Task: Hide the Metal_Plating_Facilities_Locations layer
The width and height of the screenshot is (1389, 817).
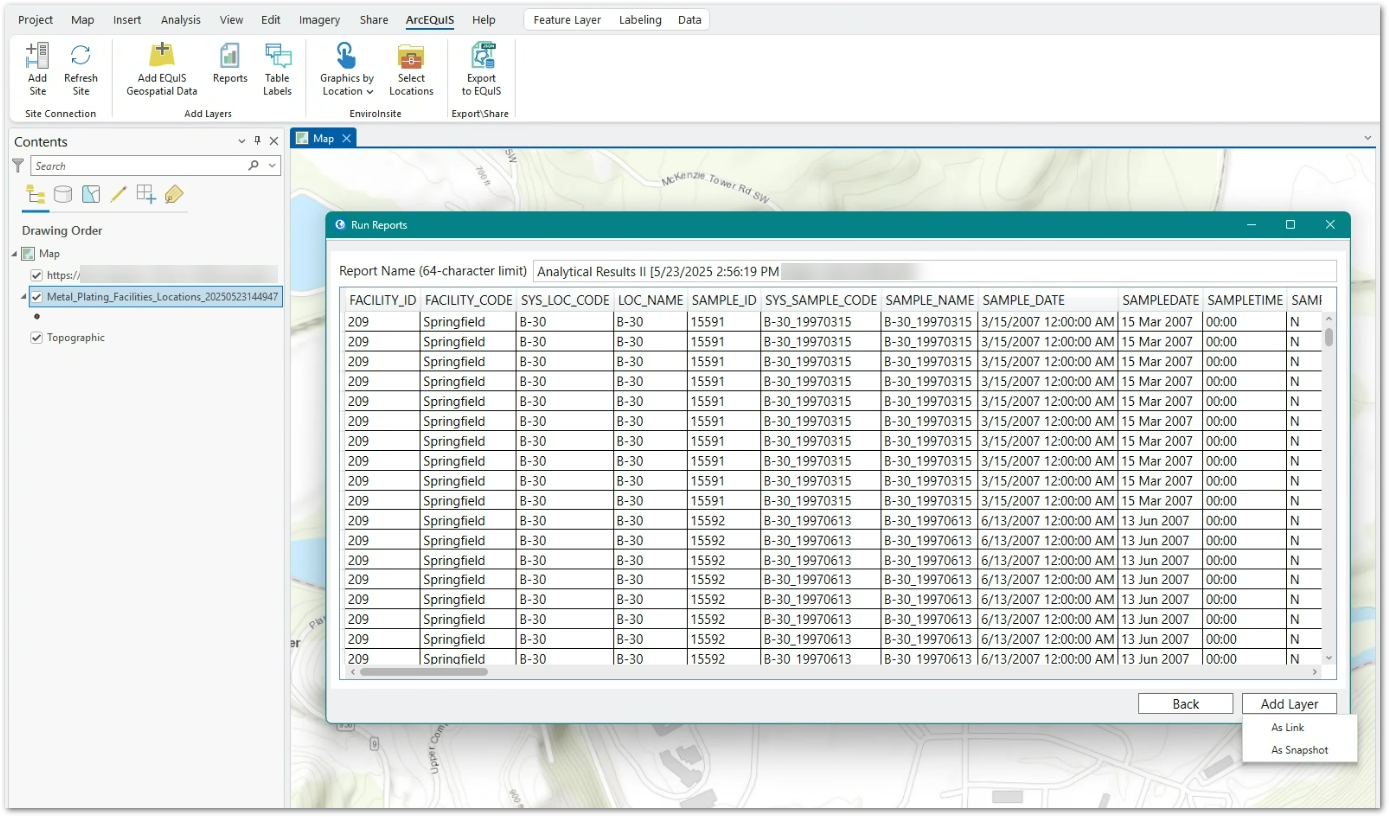Action: click(37, 296)
